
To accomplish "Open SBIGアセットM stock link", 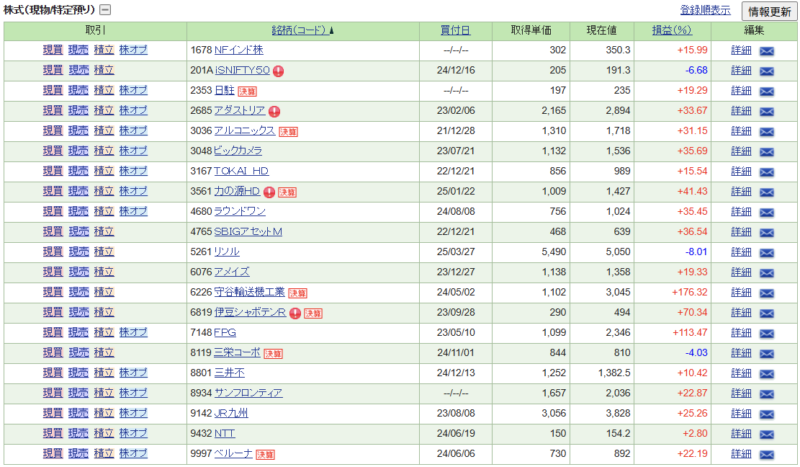I will [x=248, y=232].
